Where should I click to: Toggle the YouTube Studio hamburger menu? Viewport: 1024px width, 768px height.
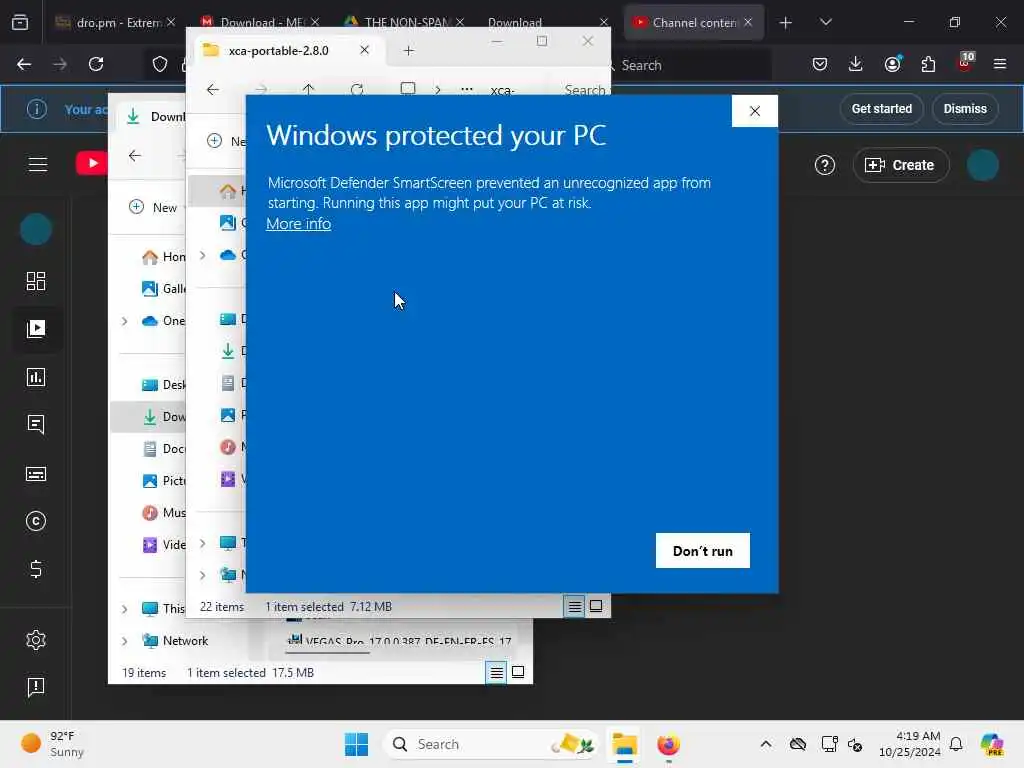coord(38,165)
